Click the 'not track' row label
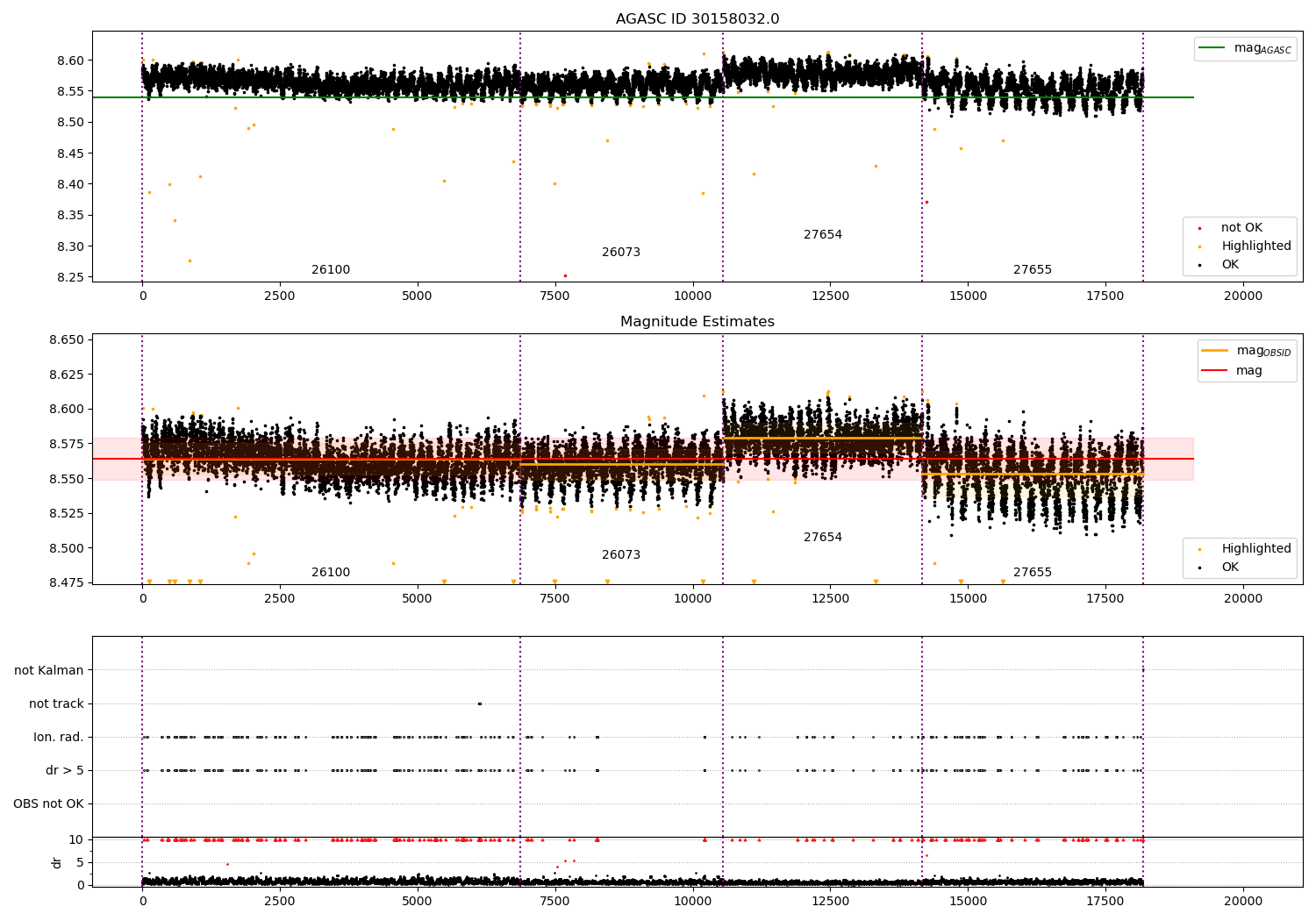1316x921 pixels. click(x=56, y=703)
